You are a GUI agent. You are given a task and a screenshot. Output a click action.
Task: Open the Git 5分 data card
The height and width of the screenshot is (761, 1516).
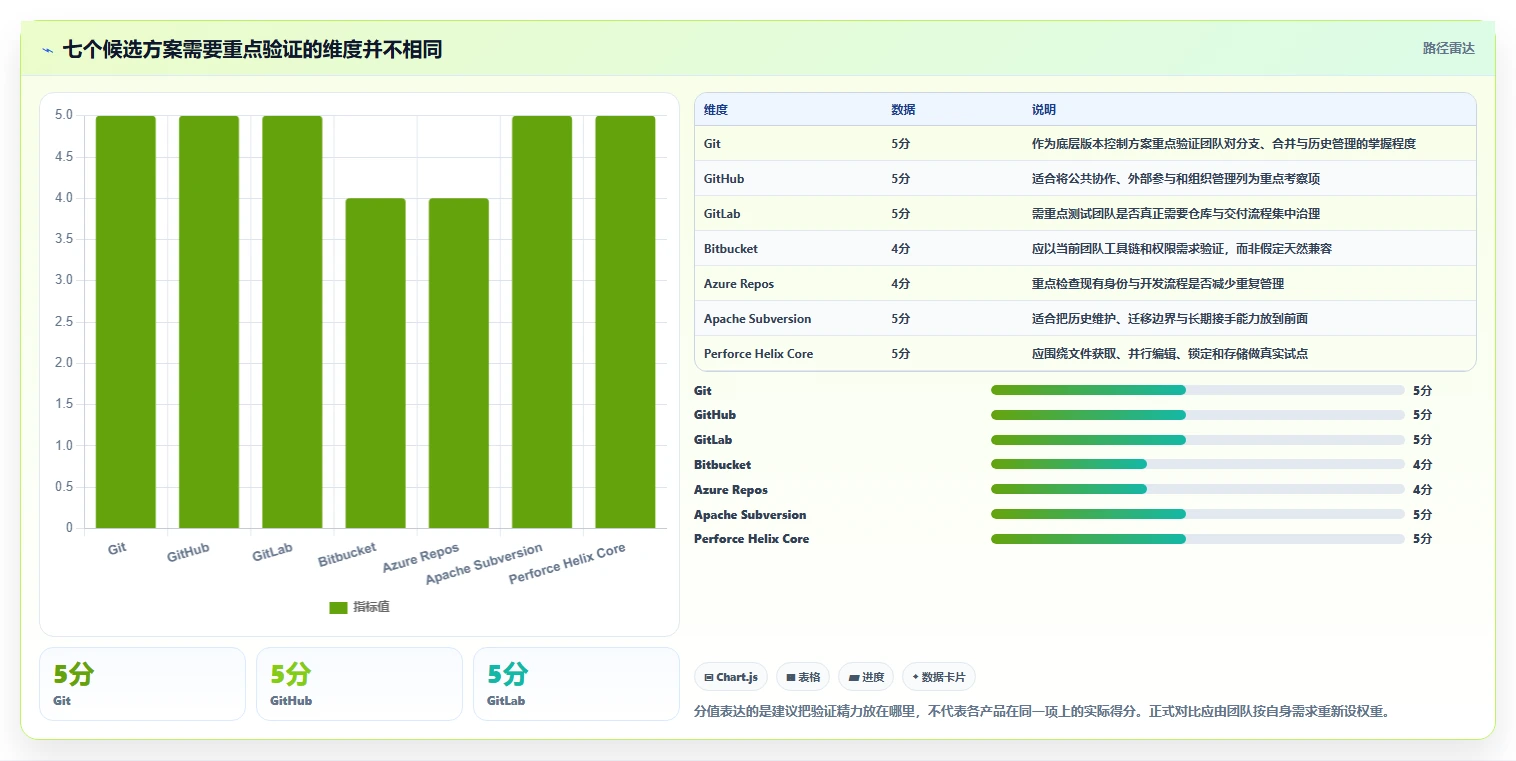click(142, 684)
